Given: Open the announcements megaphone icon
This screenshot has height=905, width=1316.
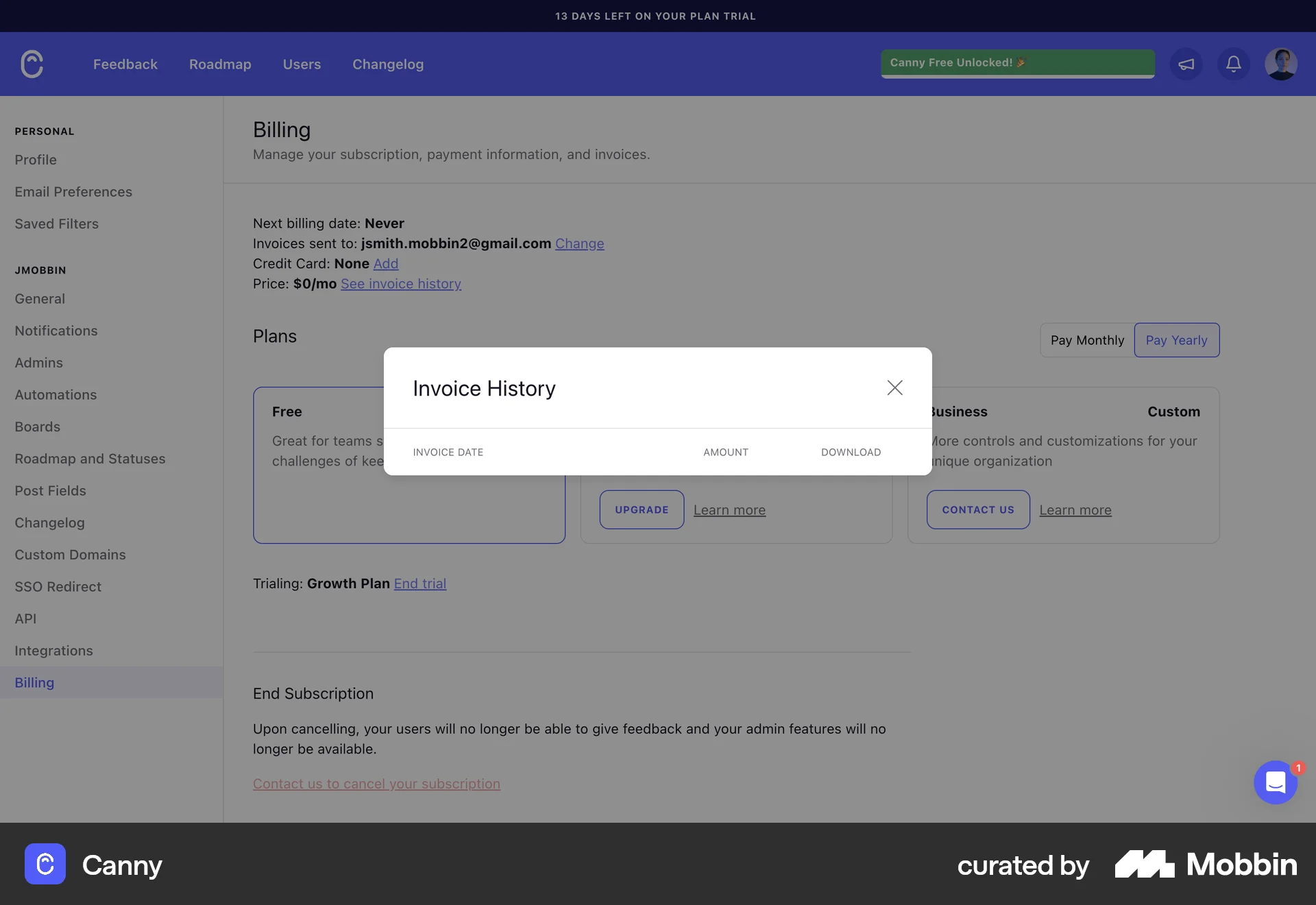Looking at the screenshot, I should 1186,64.
